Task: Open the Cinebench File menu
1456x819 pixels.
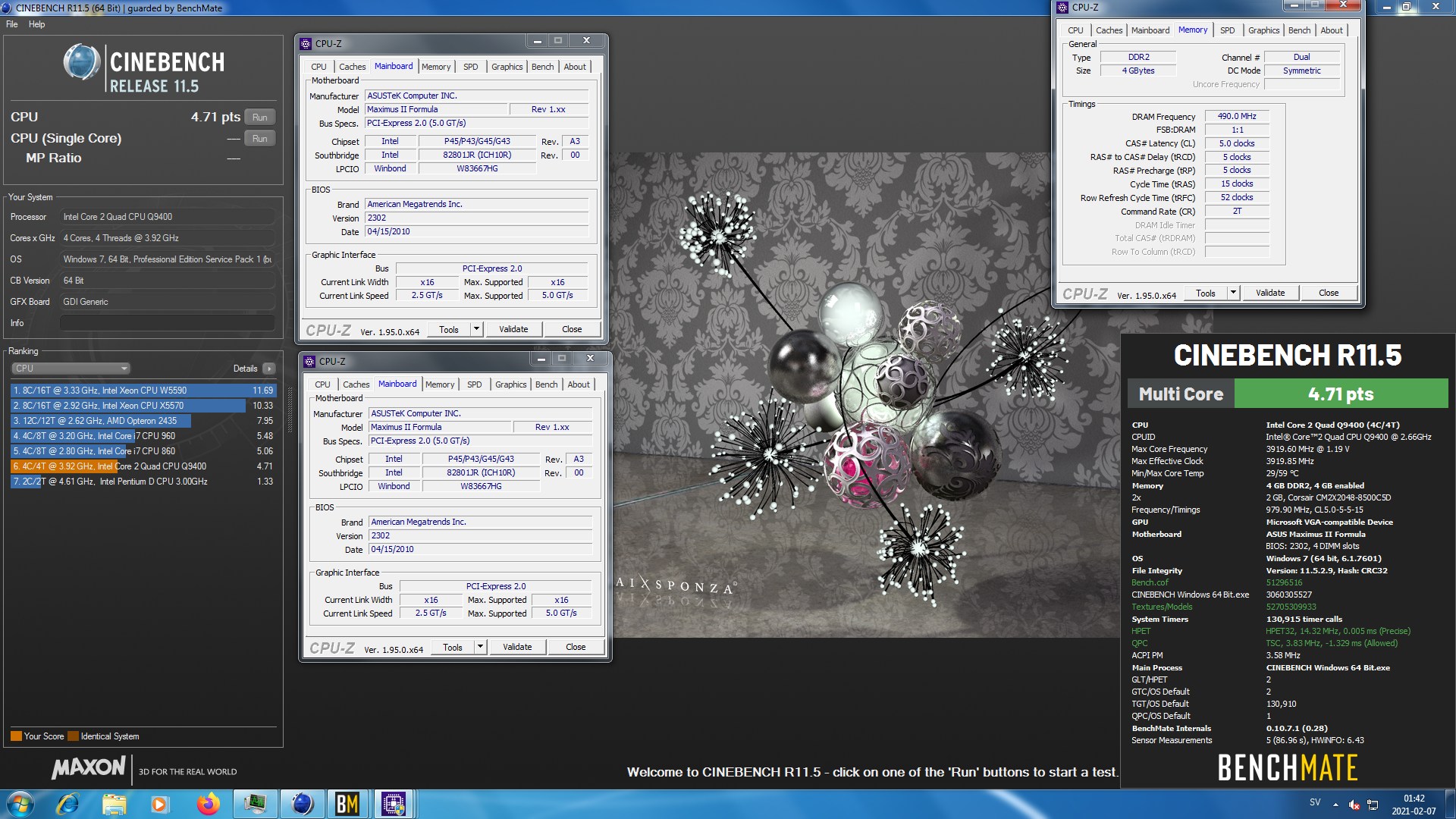Action: click(12, 24)
